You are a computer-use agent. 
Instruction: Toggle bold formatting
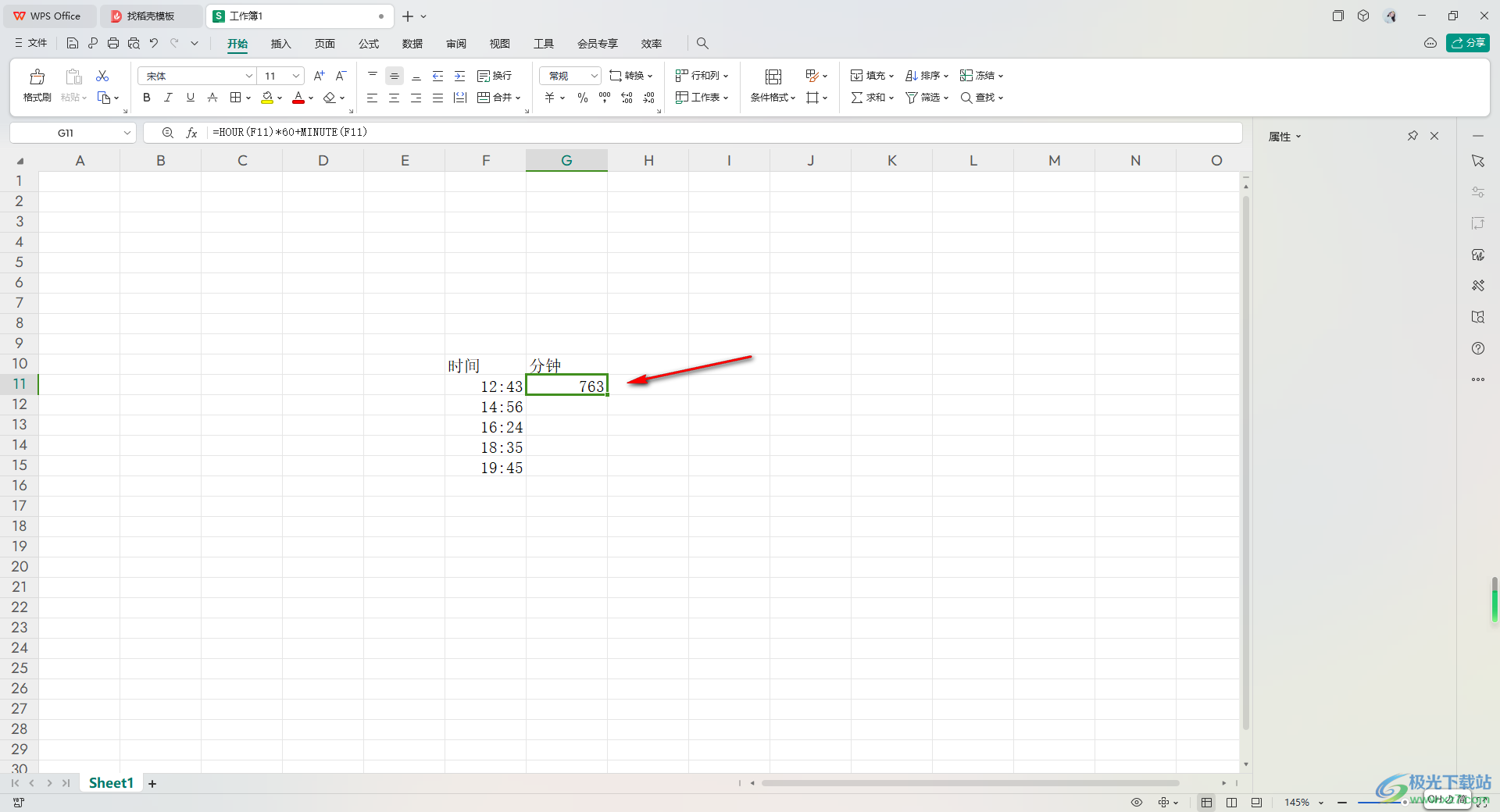(x=146, y=98)
